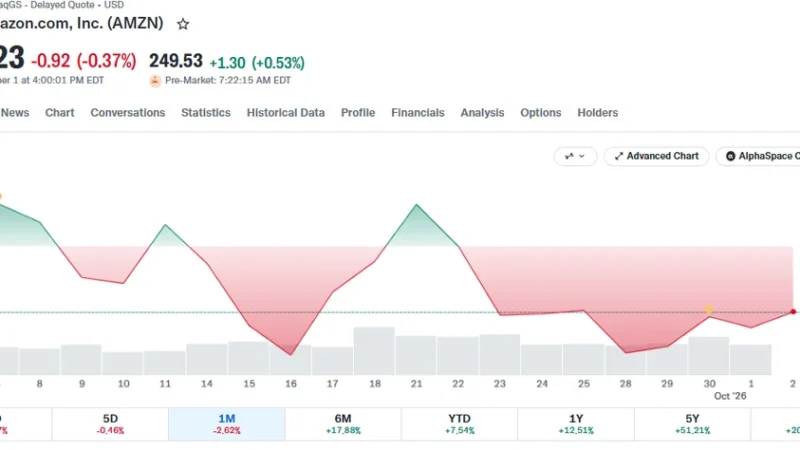Click the chart low point above date 16
The height and width of the screenshot is (450, 800).
(291, 354)
